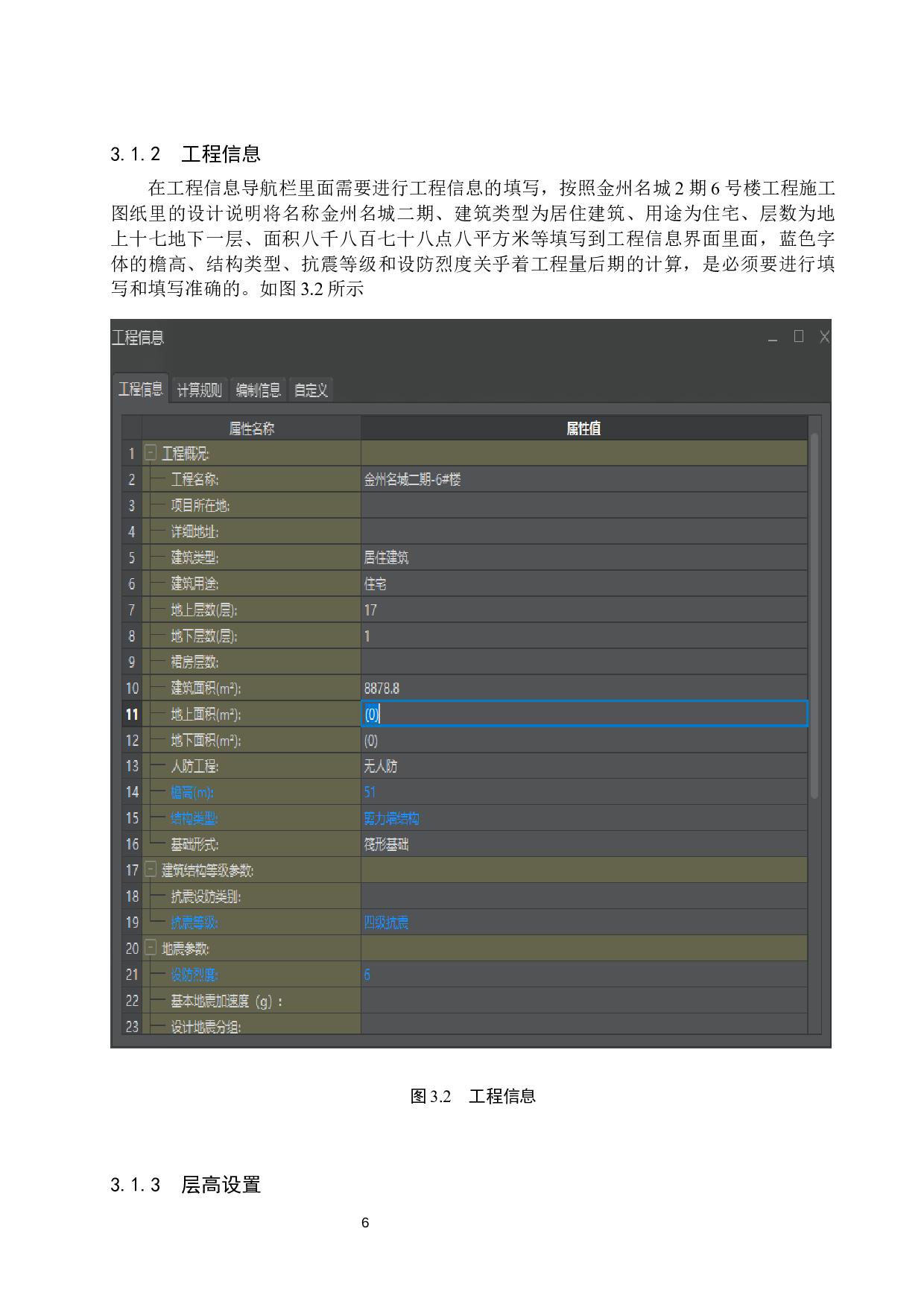The height and width of the screenshot is (1307, 924).
Task: Click the blue 设防烈度 property label
Action: tap(194, 975)
